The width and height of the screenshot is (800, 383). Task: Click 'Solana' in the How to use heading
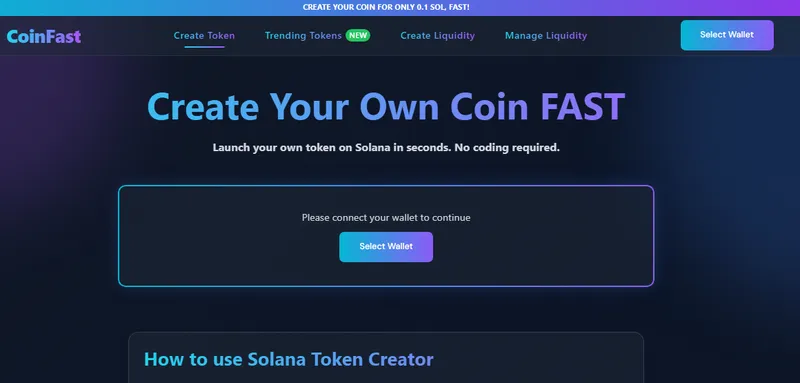tap(277, 360)
